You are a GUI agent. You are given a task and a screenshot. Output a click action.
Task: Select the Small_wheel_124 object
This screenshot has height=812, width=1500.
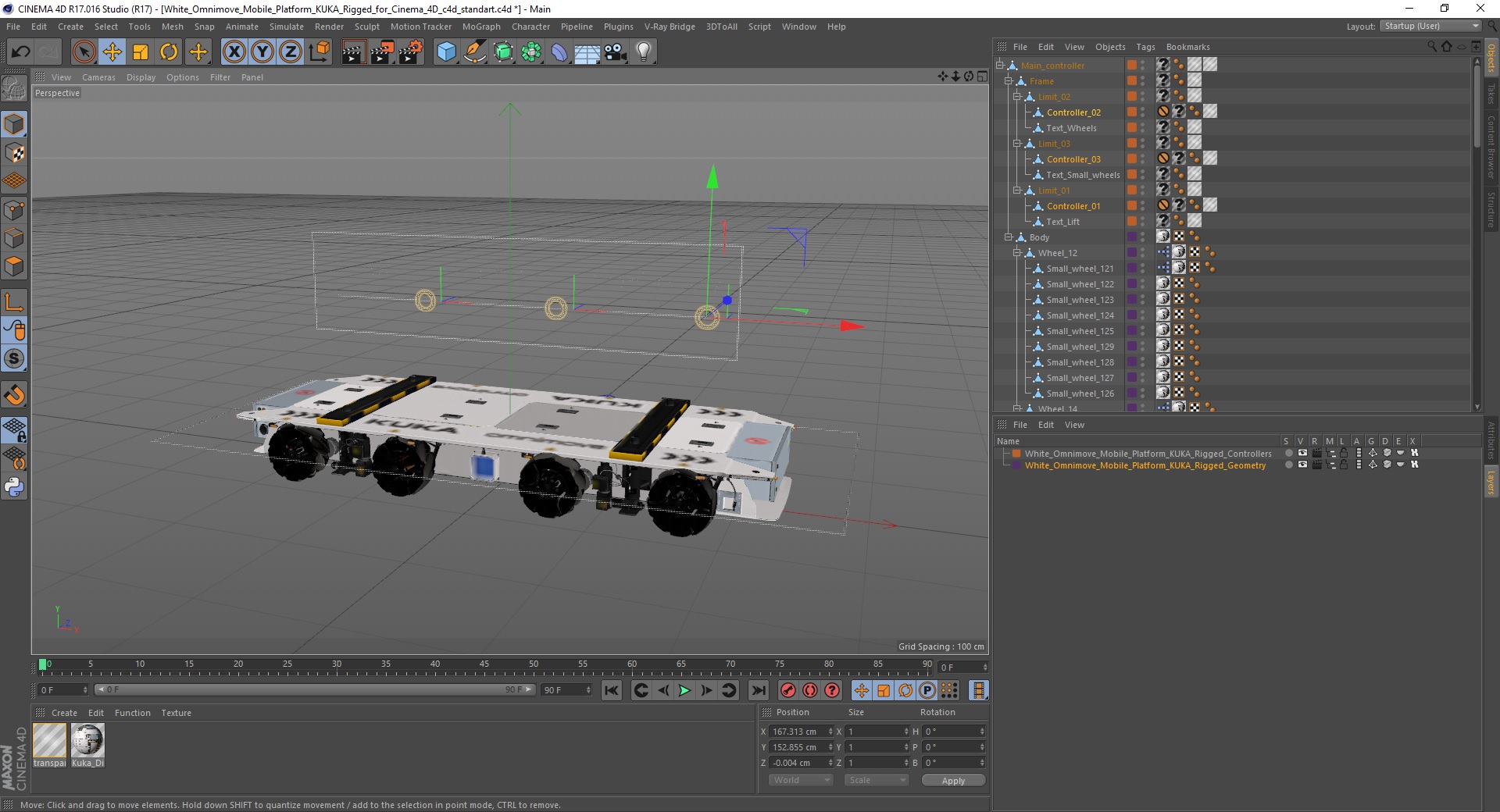point(1080,315)
